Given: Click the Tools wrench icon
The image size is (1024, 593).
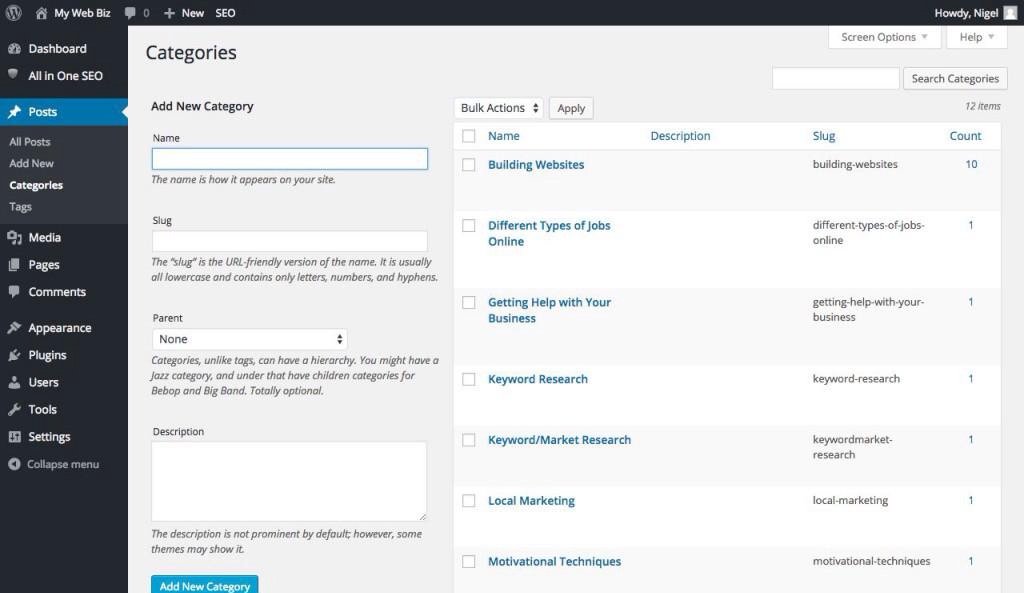Looking at the screenshot, I should coord(14,409).
